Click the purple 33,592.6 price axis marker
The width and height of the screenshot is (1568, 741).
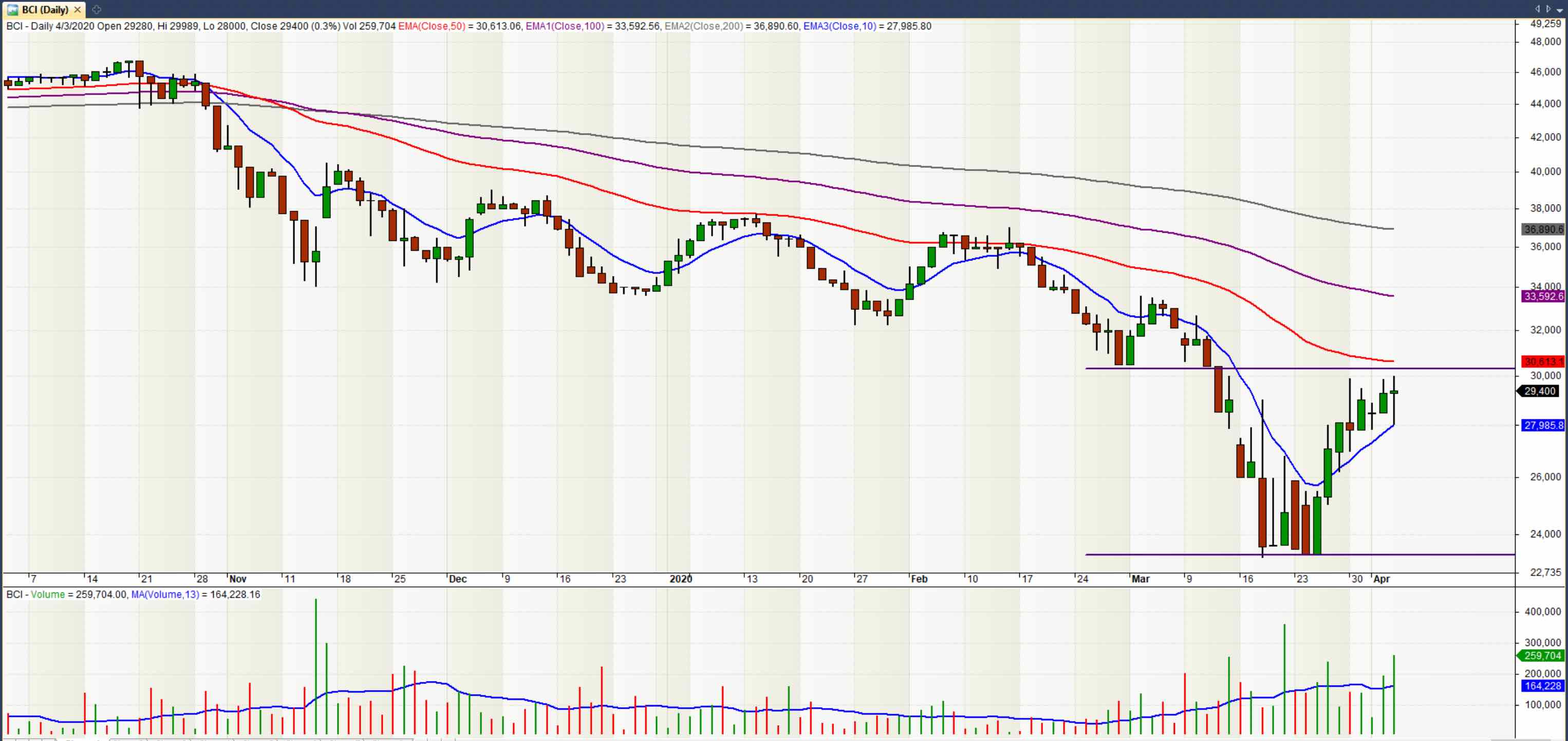[x=1542, y=297]
